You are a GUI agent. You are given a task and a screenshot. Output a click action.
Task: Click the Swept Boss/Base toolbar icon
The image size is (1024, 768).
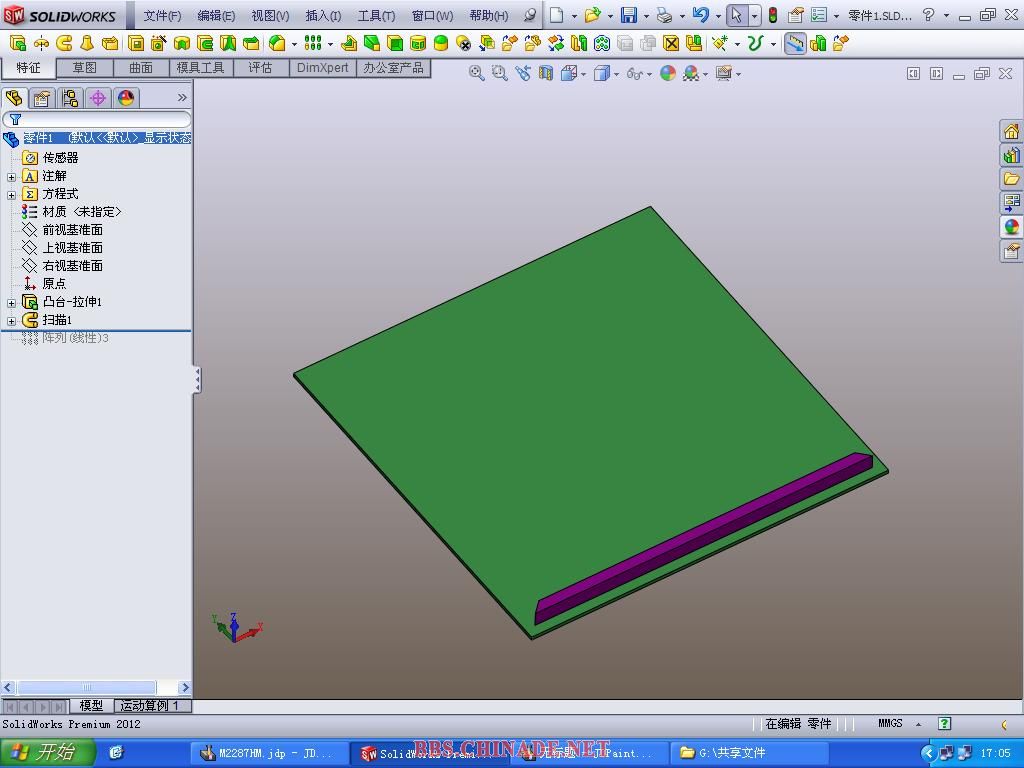click(x=64, y=43)
